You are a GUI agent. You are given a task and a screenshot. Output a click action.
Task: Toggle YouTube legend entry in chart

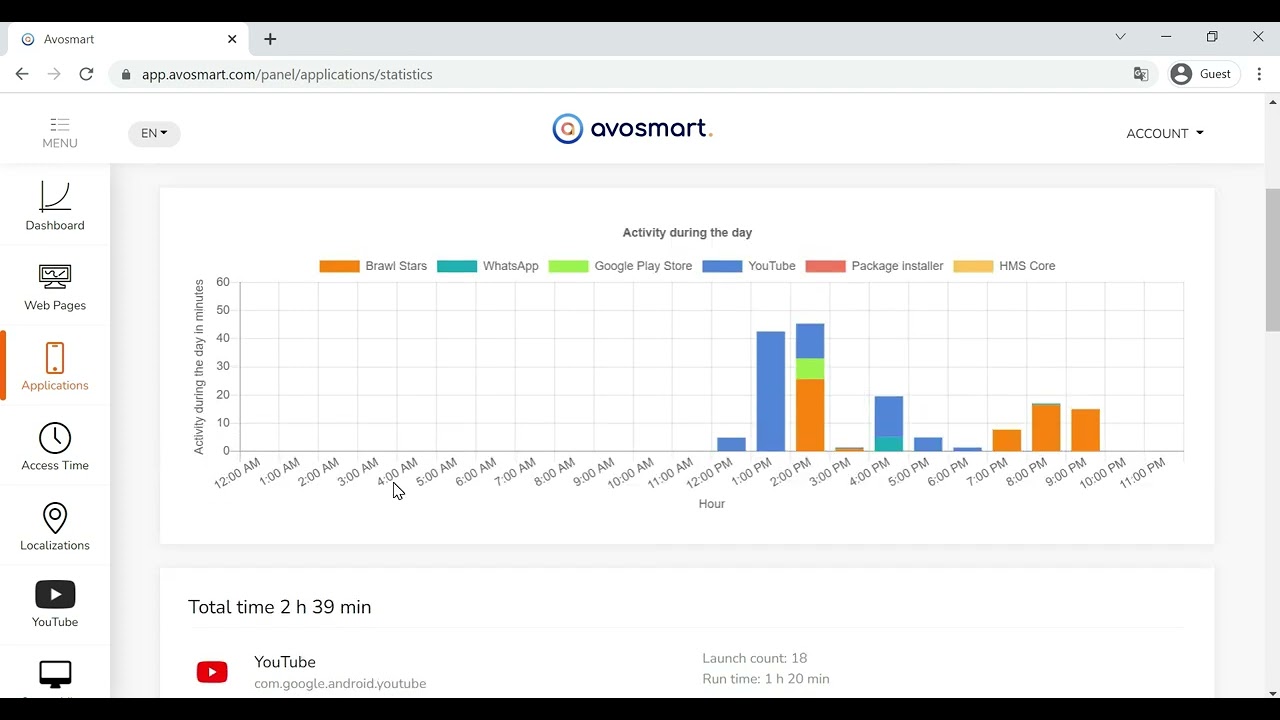point(749,266)
